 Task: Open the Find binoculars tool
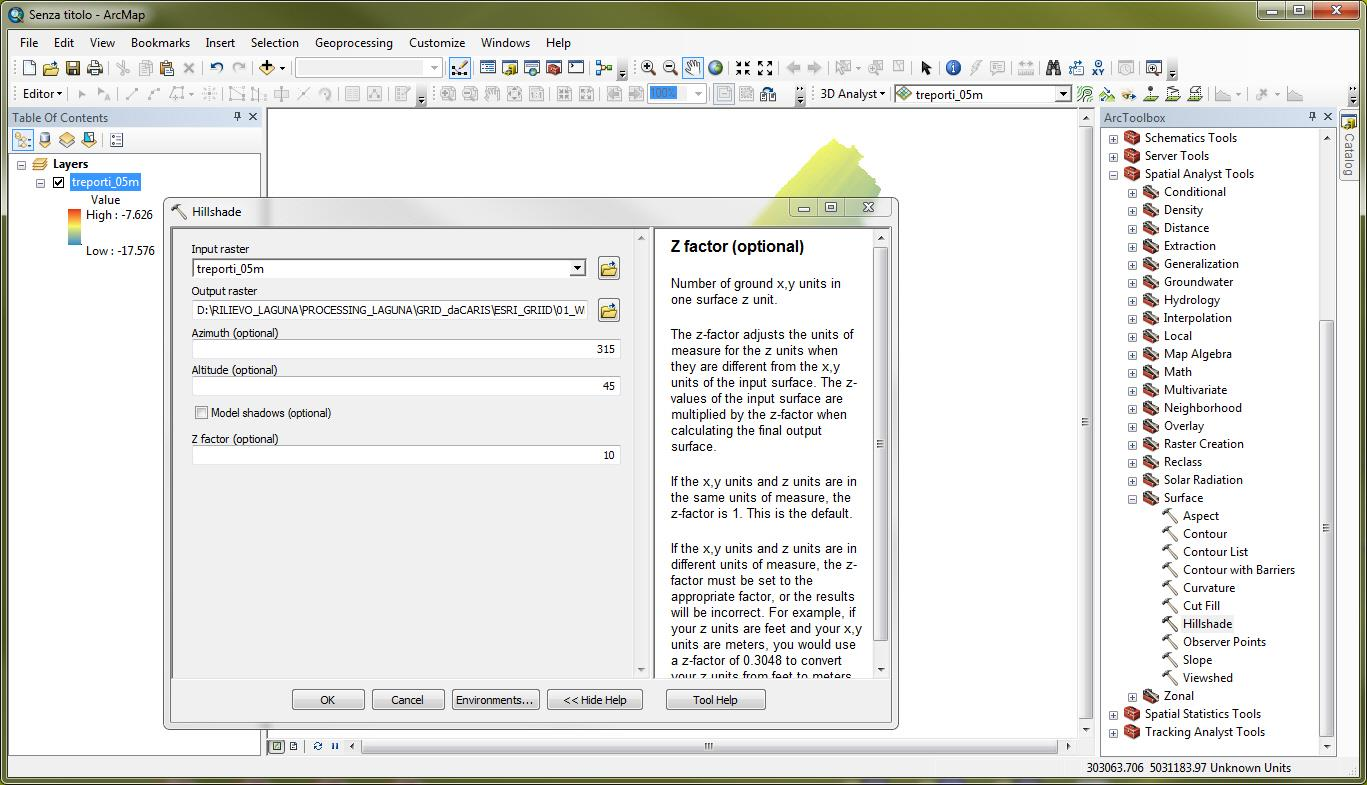coord(1053,68)
